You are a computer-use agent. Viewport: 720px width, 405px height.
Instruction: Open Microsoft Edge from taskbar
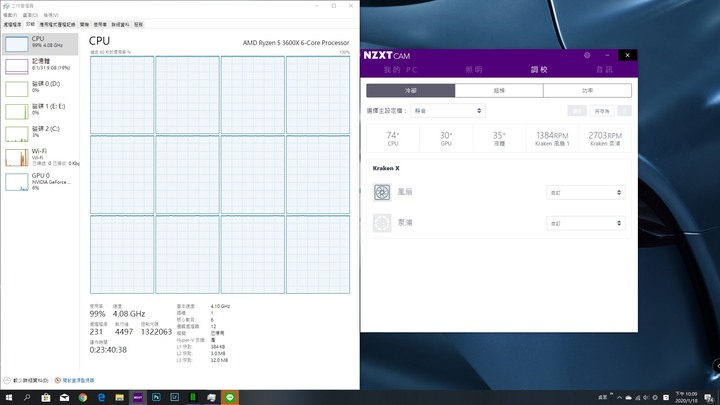click(x=101, y=398)
